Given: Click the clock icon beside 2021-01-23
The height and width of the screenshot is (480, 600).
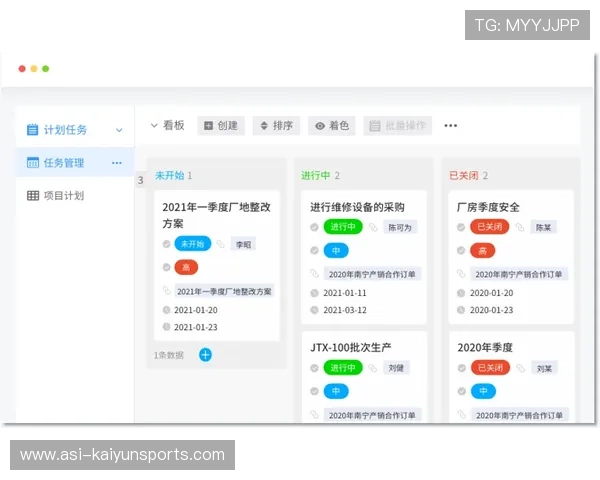Looking at the screenshot, I should pos(166,327).
